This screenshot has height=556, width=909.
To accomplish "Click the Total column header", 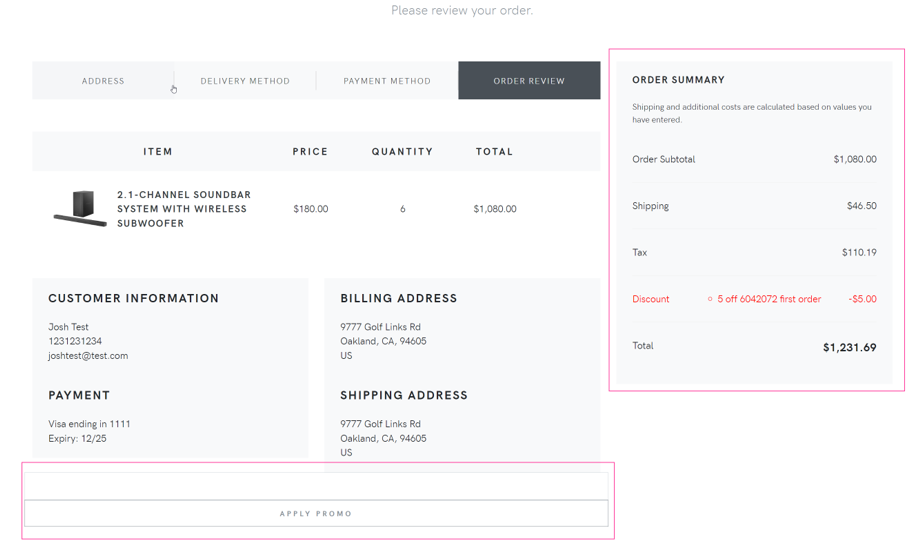I will point(495,152).
